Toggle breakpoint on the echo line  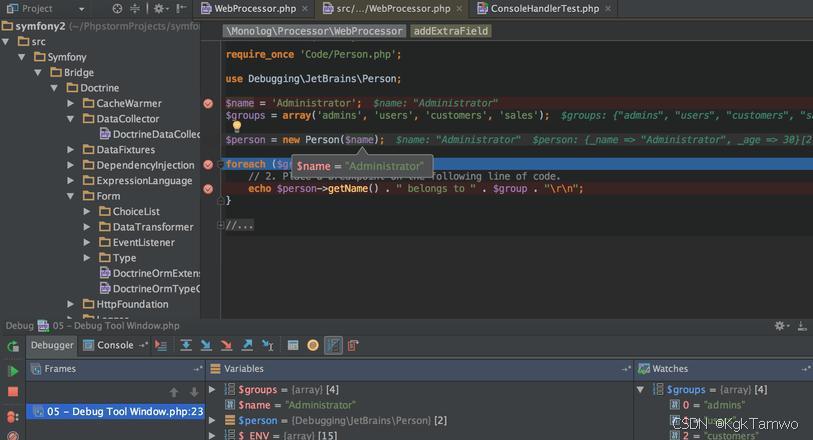208,188
